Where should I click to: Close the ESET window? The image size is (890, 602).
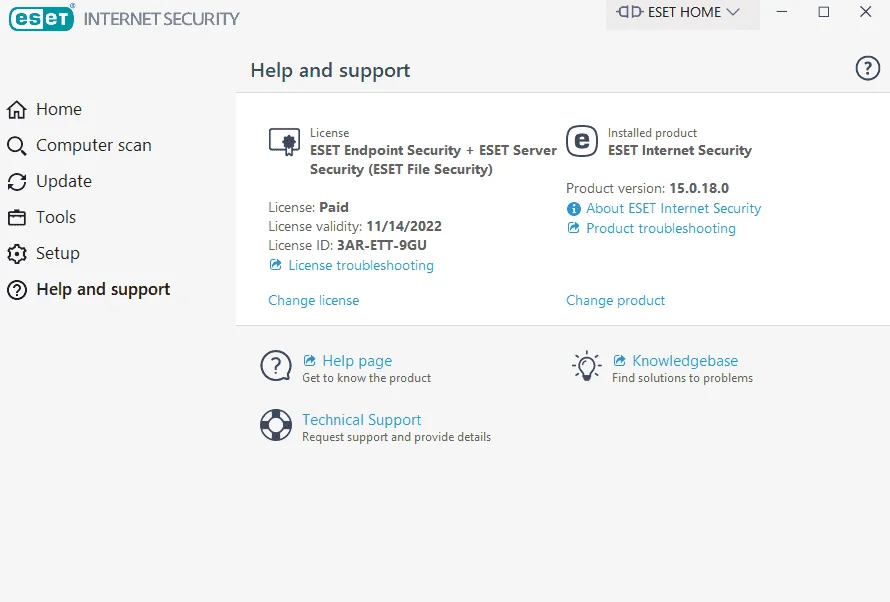point(865,12)
